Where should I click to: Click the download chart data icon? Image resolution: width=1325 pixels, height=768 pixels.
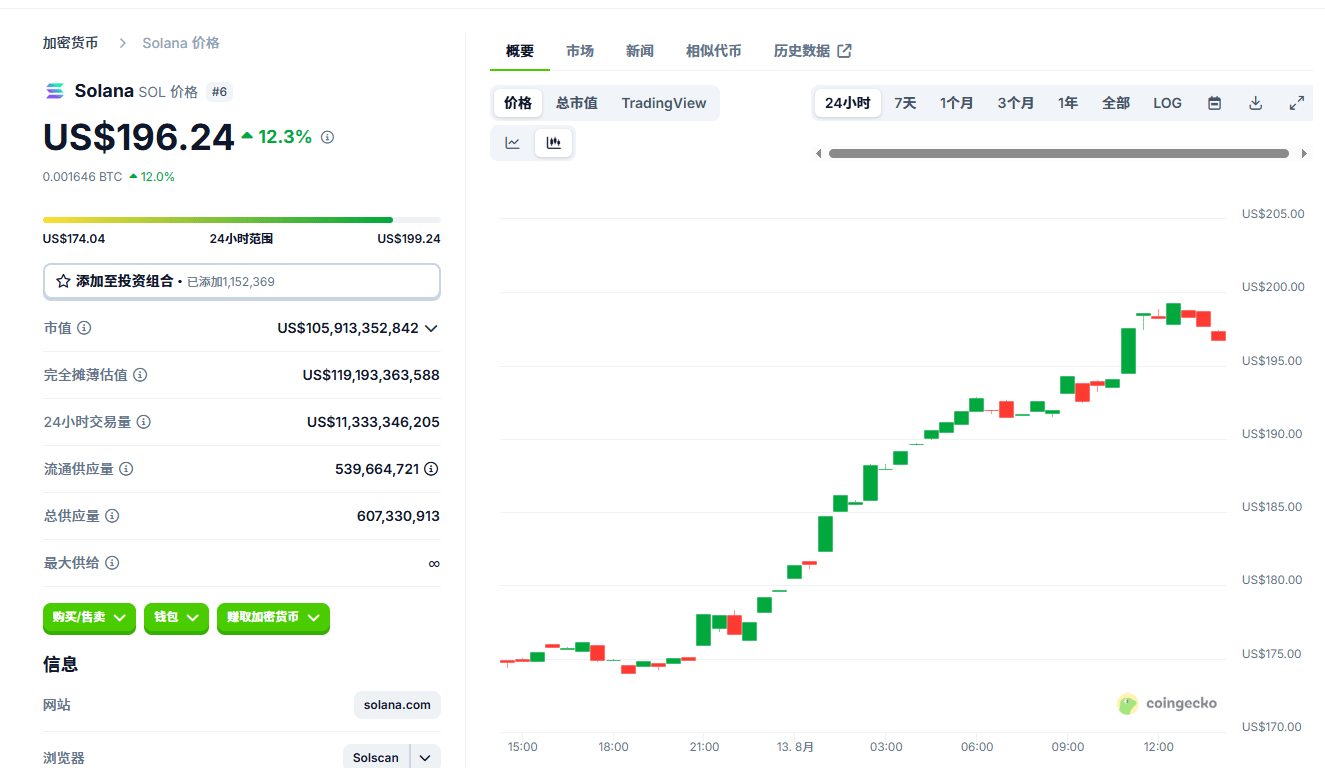(x=1256, y=103)
